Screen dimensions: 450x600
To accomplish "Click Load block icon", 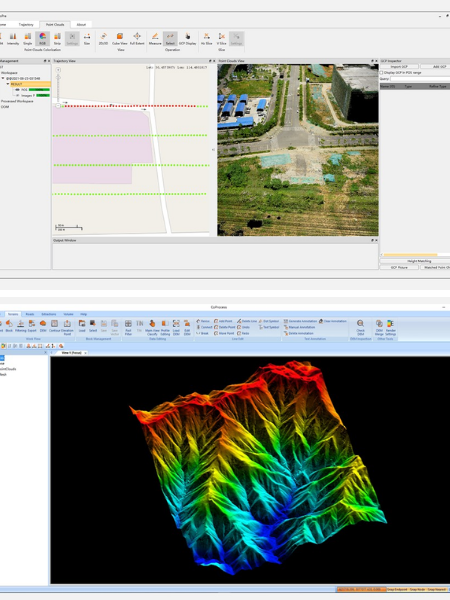I will click(x=82, y=326).
